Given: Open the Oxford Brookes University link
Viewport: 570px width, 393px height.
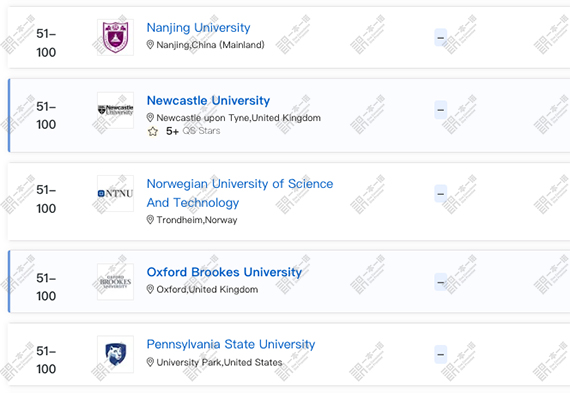Looking at the screenshot, I should click(x=224, y=272).
